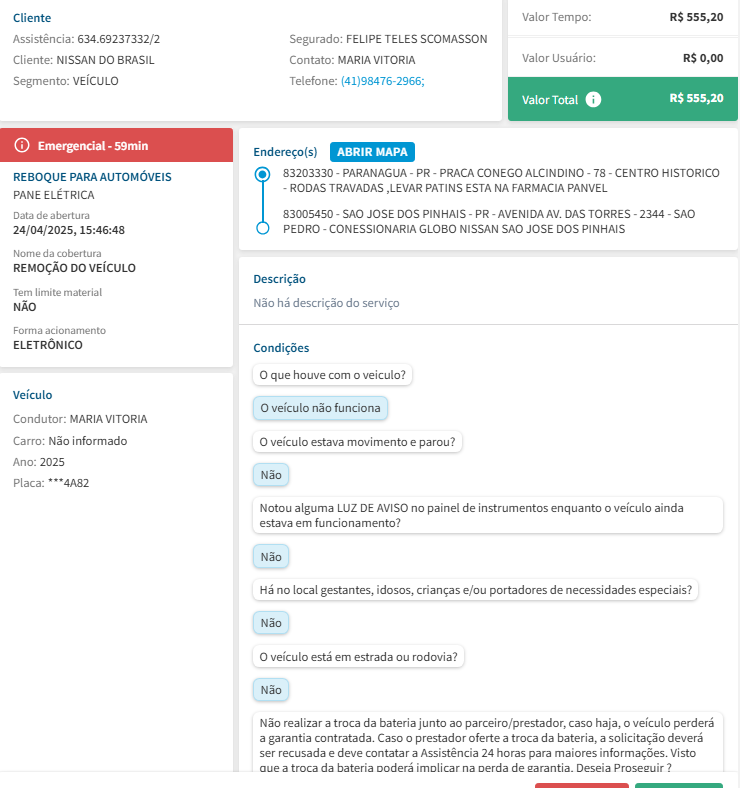Click the REBOQUE PARA AUTOMÓVEIS heading
The width and height of the screenshot is (740, 788).
click(92, 177)
